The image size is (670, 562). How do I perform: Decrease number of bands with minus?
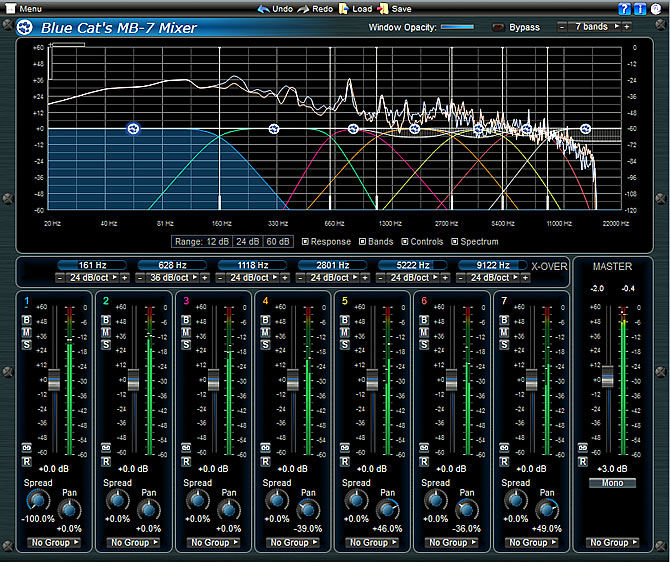coord(562,26)
